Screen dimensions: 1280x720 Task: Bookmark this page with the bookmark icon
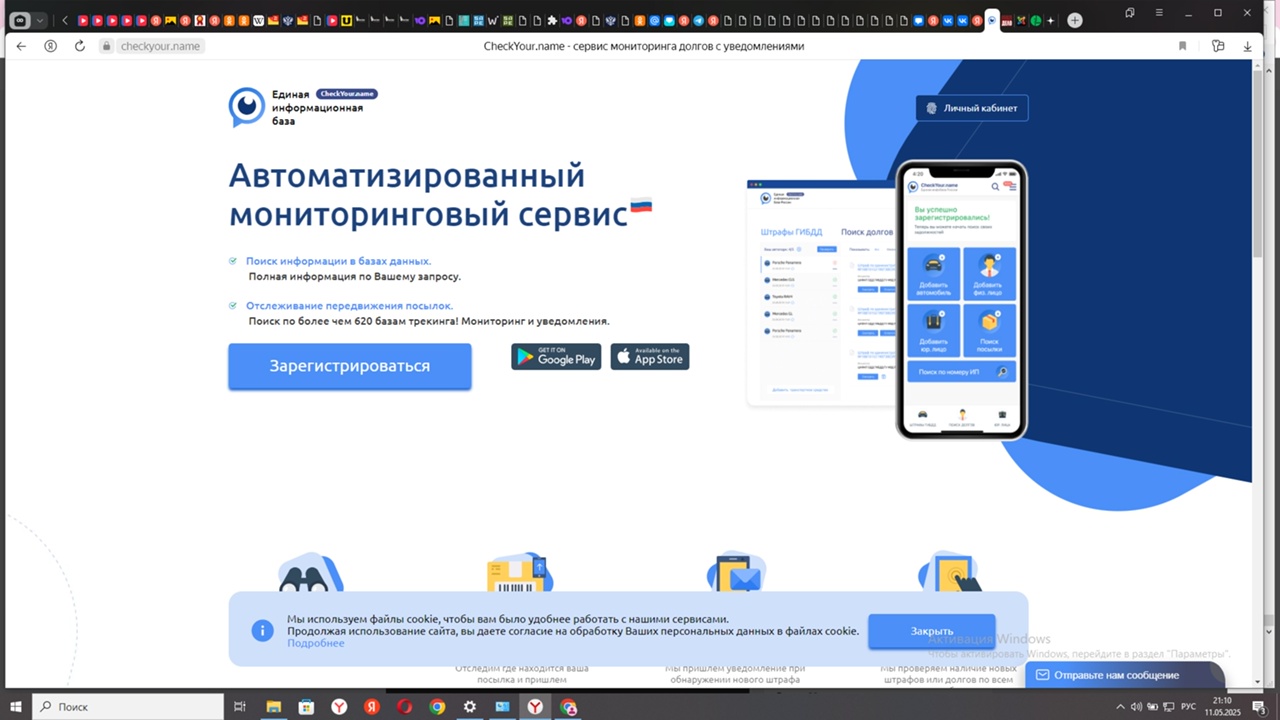click(1182, 46)
